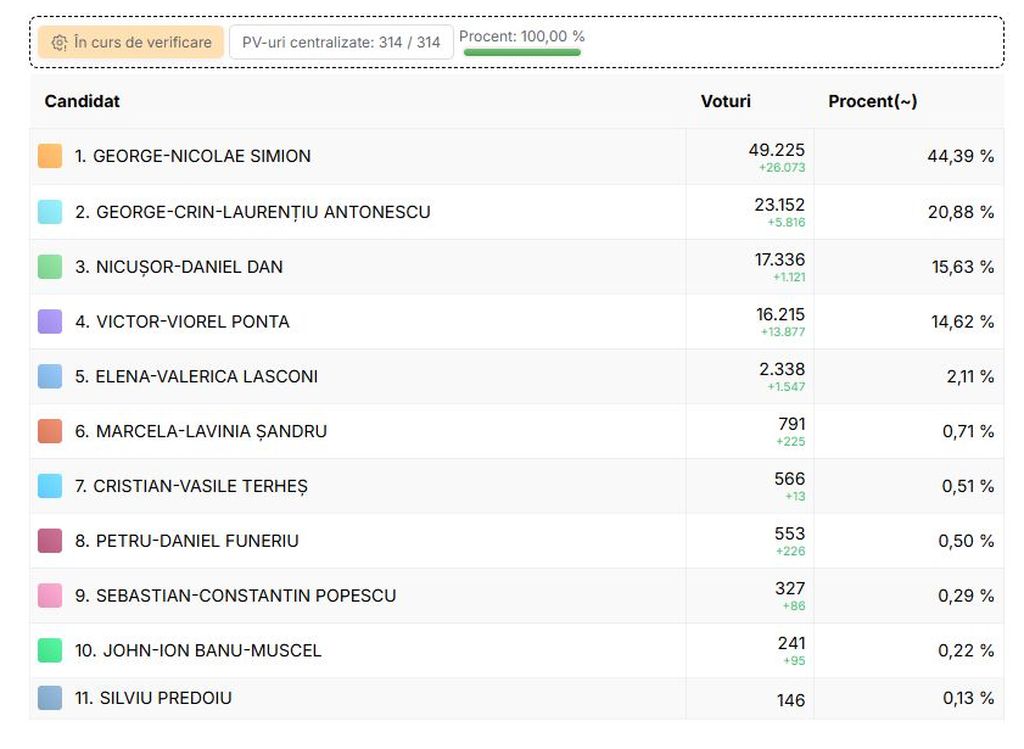Click the green 100% progress bar
Viewport: 1024px width, 749px height.
(x=521, y=52)
